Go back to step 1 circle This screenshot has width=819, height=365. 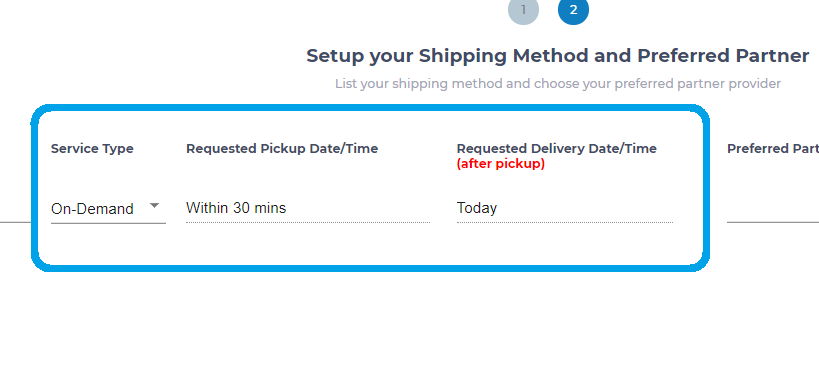click(523, 9)
